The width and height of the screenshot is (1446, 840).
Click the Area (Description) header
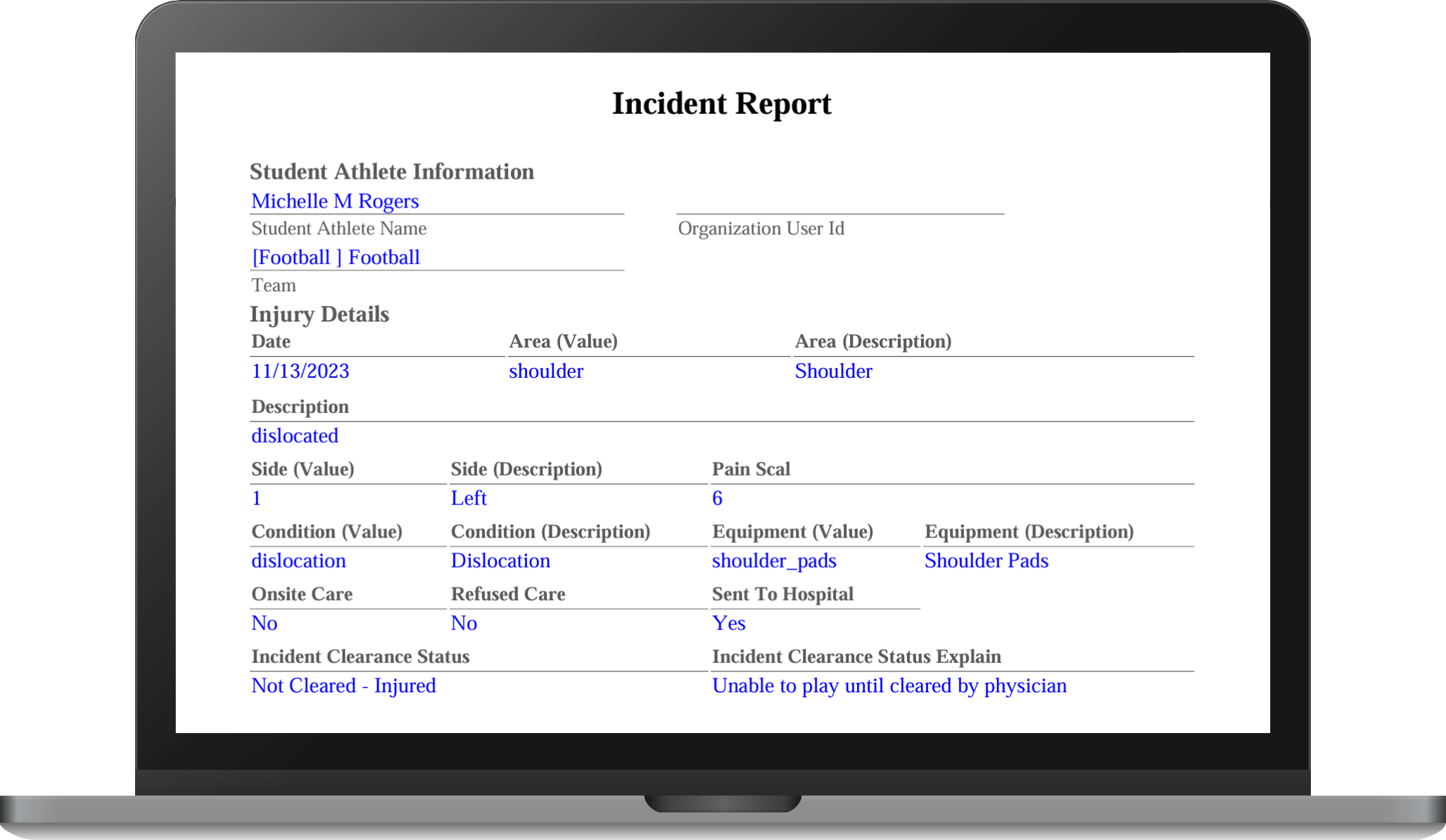point(873,341)
